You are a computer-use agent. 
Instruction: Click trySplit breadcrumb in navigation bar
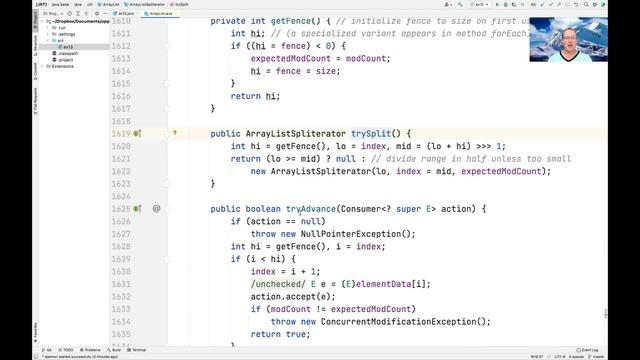[179, 4]
